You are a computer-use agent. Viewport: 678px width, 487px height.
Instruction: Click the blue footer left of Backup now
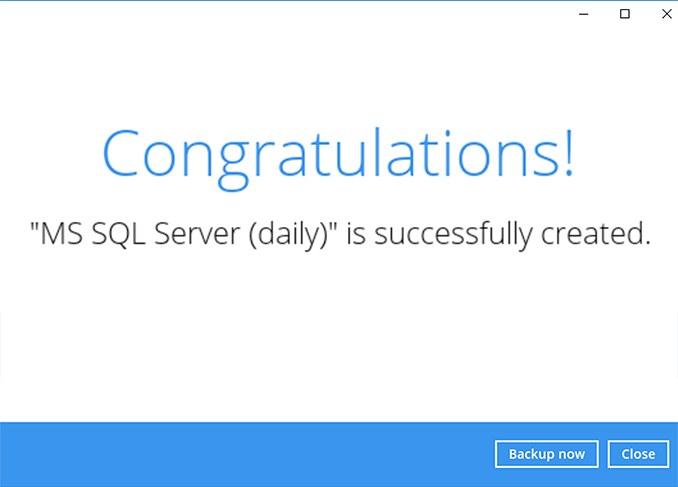click(x=400, y=455)
